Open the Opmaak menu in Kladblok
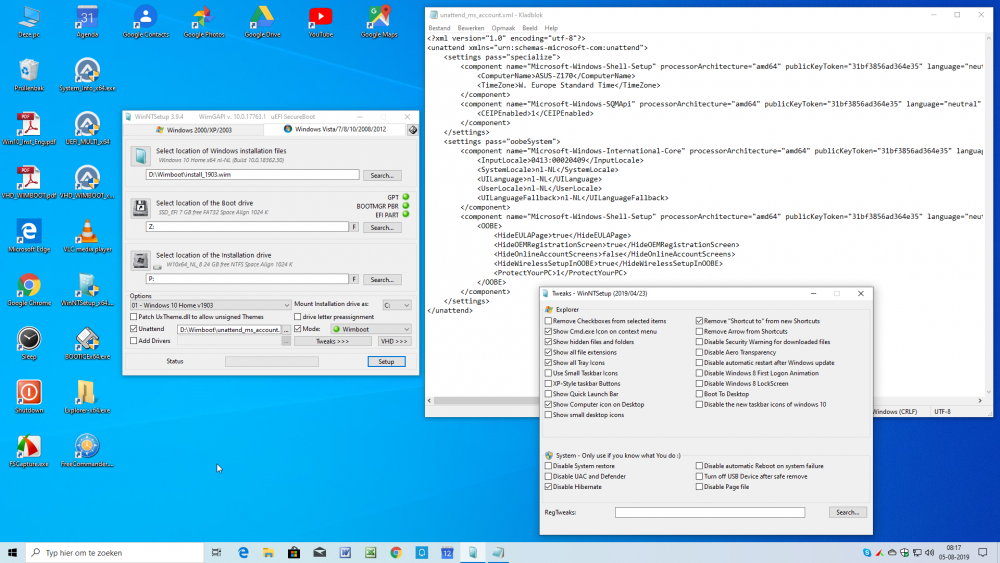 click(x=505, y=28)
